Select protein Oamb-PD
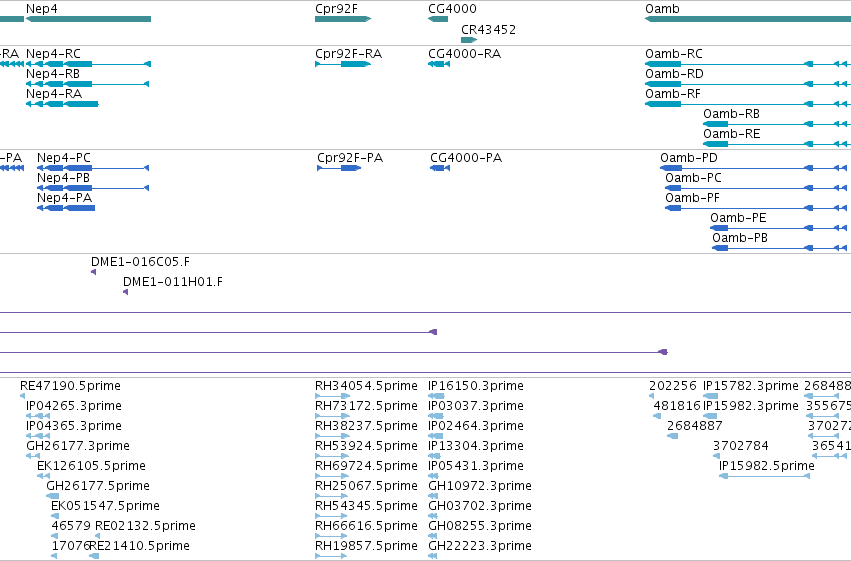The height and width of the screenshot is (561, 851). pos(755,168)
